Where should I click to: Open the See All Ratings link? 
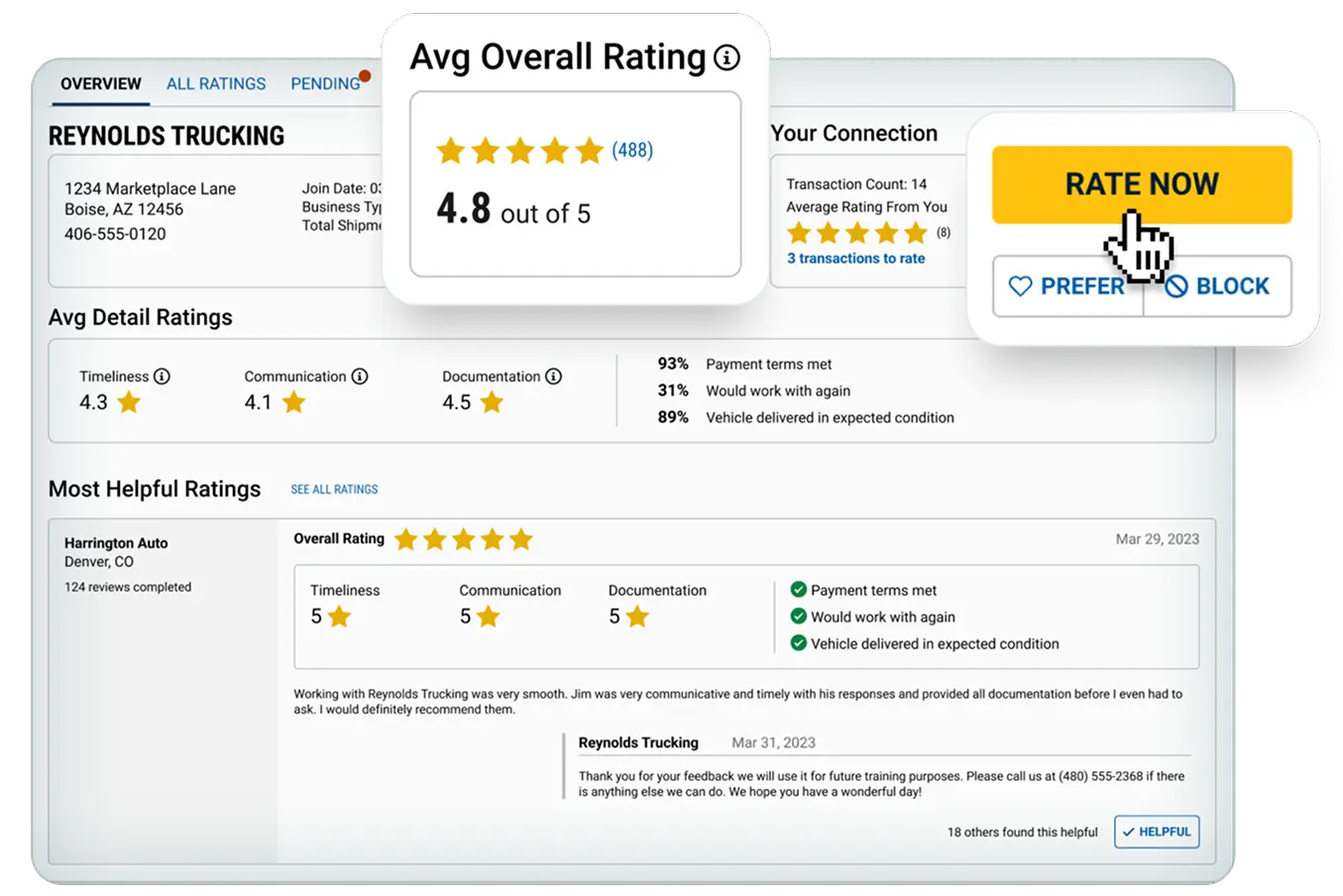coord(334,490)
